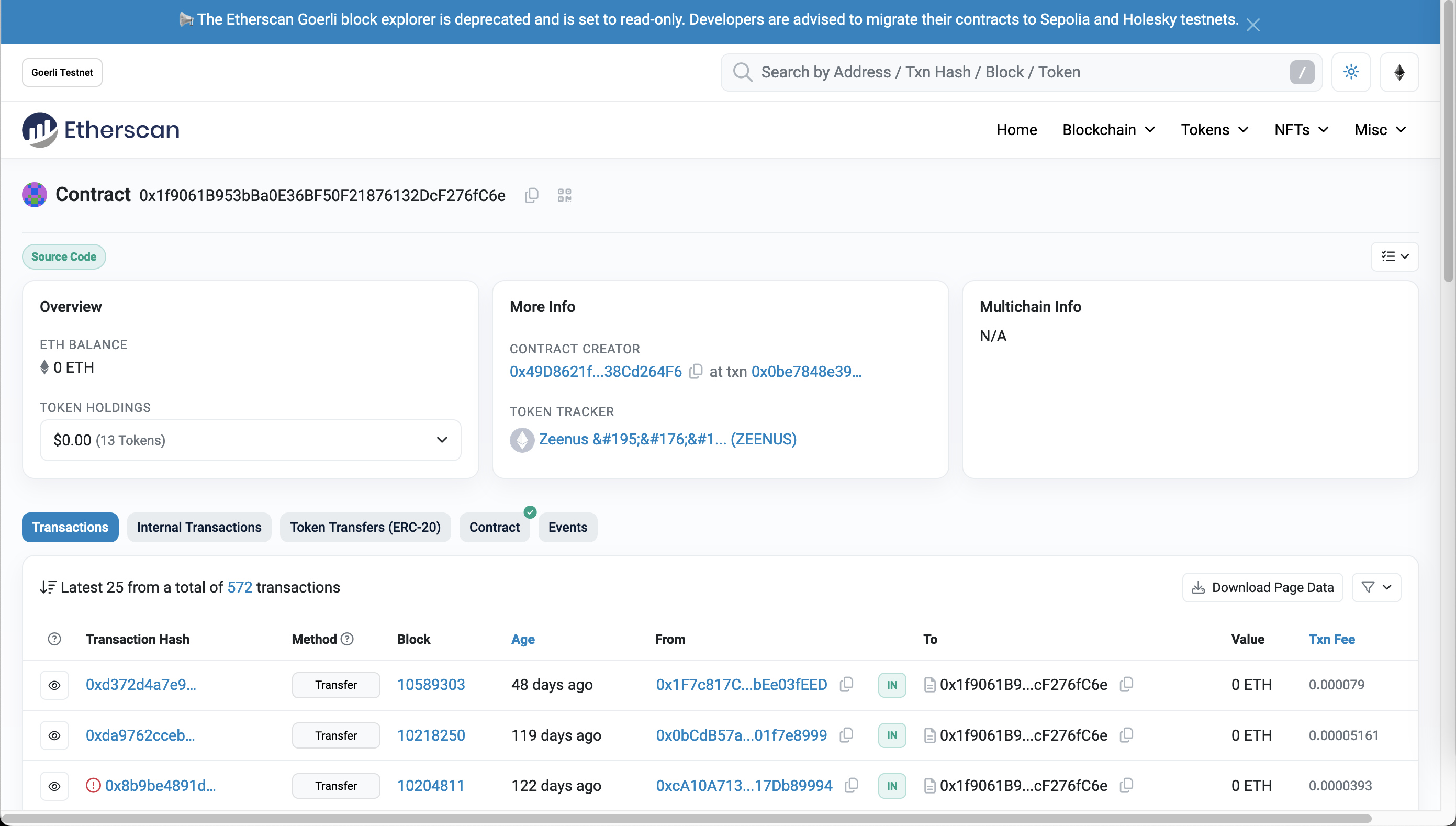Click the Etherscan logo

click(101, 129)
